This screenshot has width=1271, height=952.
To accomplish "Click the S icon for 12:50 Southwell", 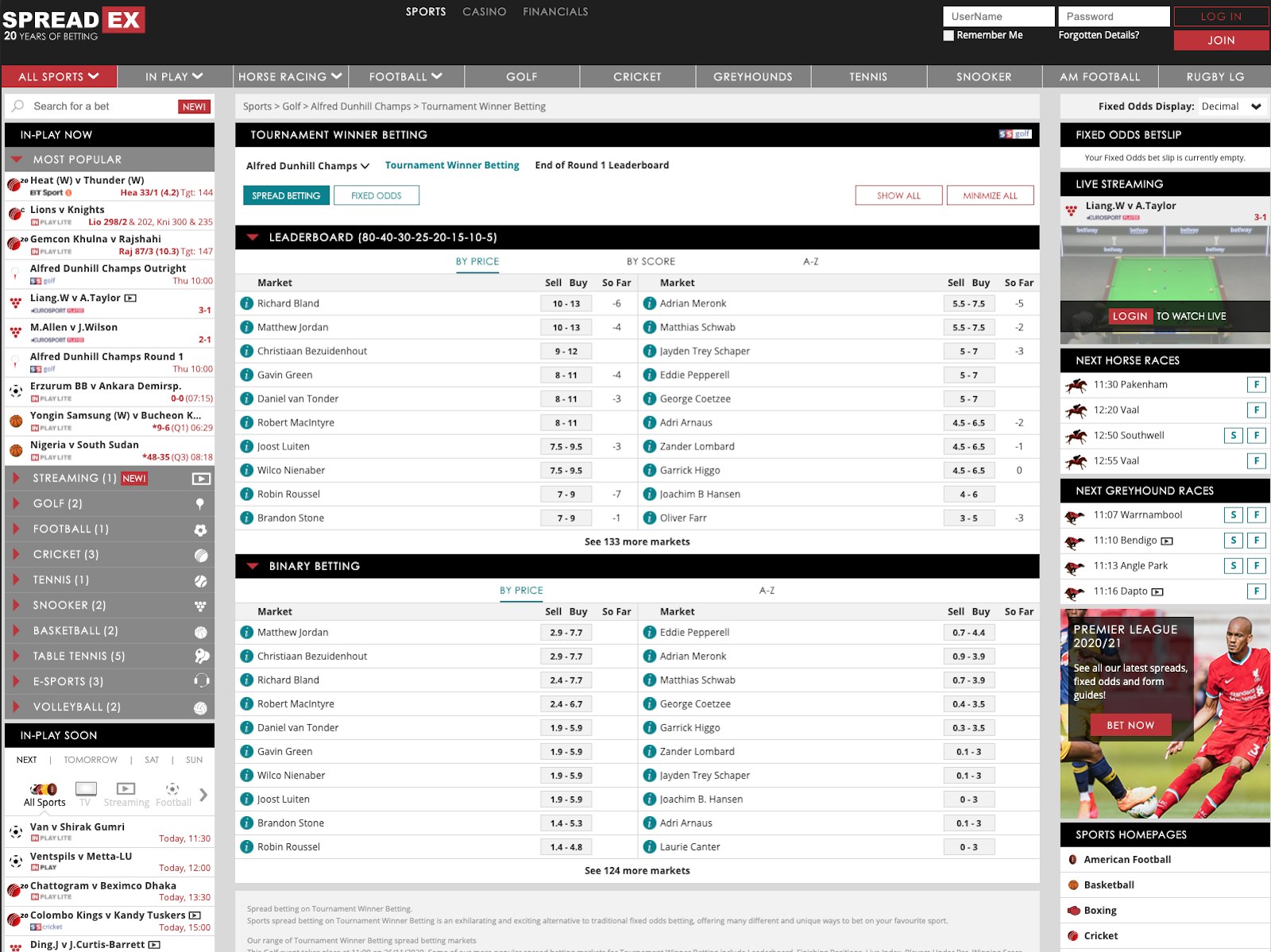I will click(1233, 435).
